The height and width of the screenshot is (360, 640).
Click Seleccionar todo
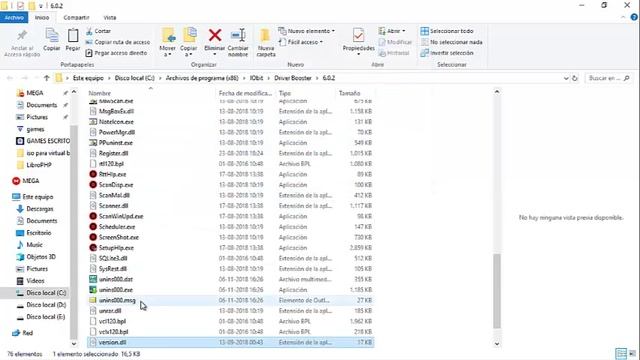447,31
